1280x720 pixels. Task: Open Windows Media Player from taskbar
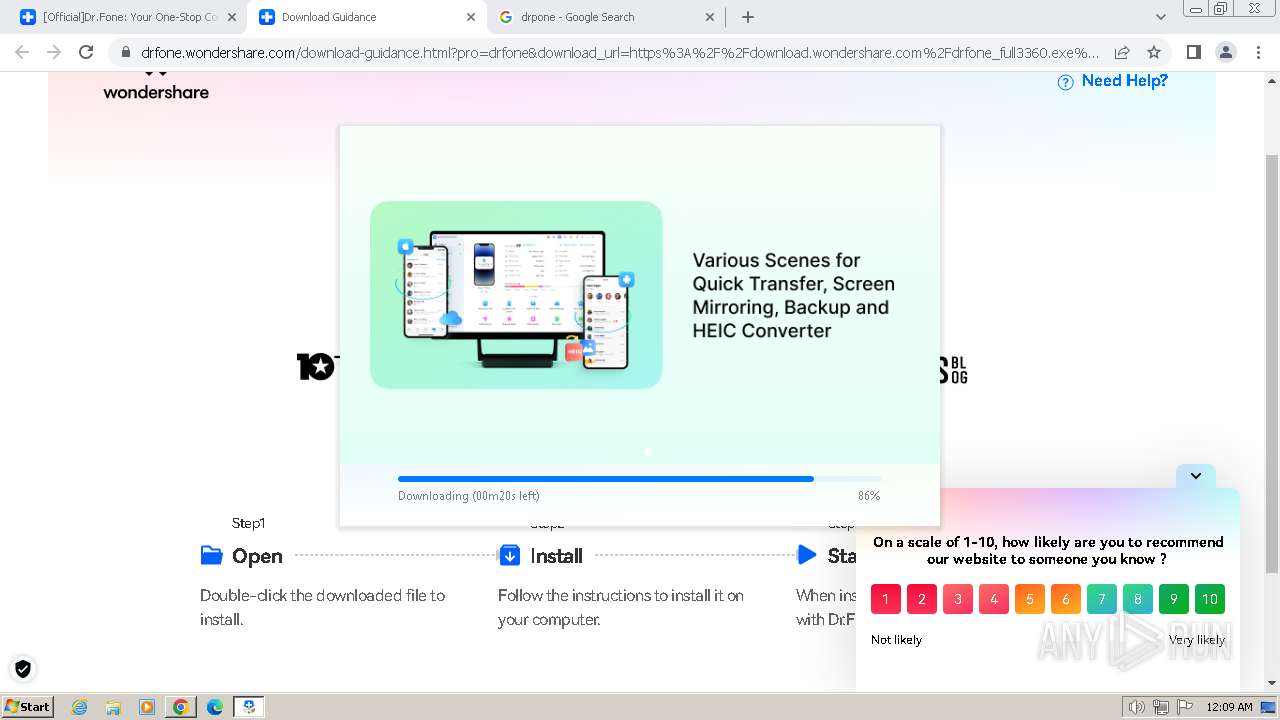147,707
